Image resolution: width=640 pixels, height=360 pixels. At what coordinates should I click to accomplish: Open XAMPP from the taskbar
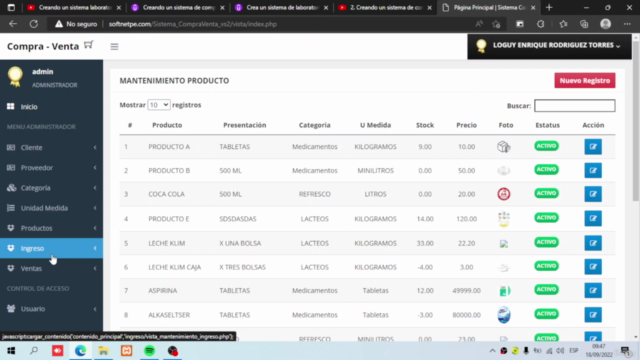click(127, 351)
